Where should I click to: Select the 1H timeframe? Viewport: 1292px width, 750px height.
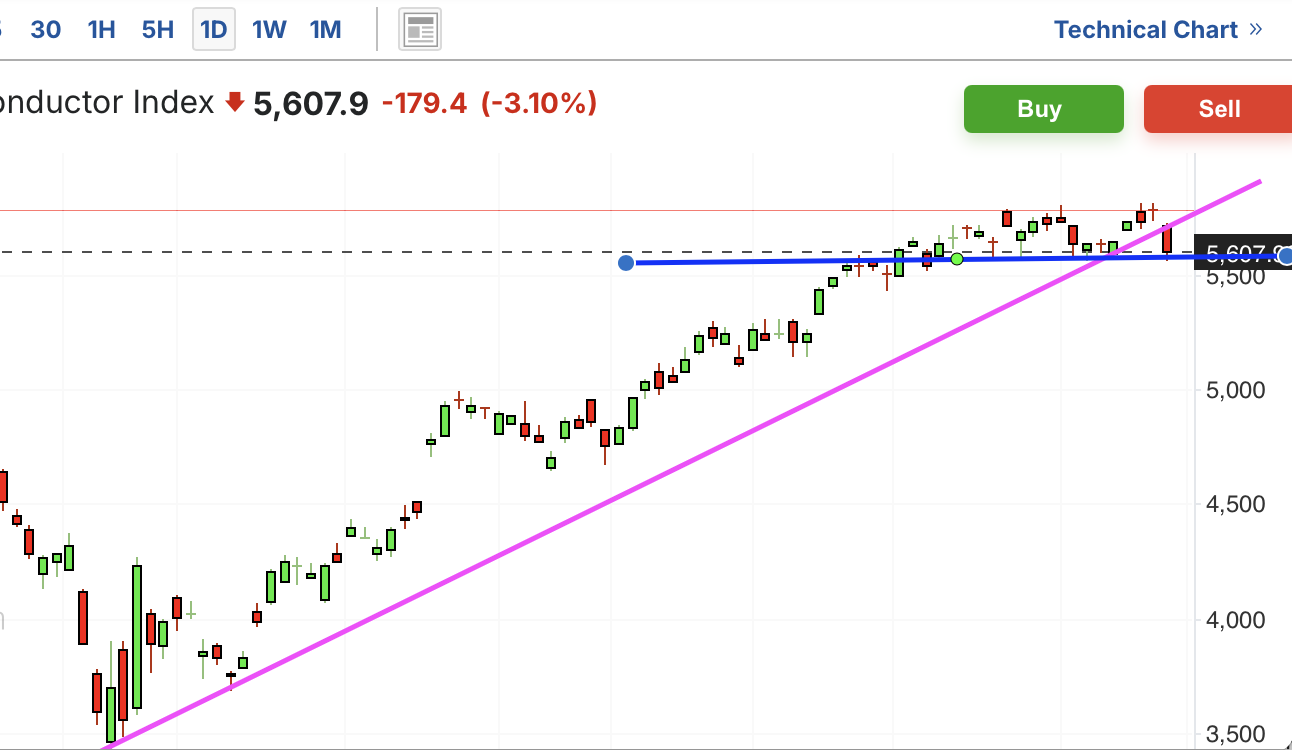(102, 30)
